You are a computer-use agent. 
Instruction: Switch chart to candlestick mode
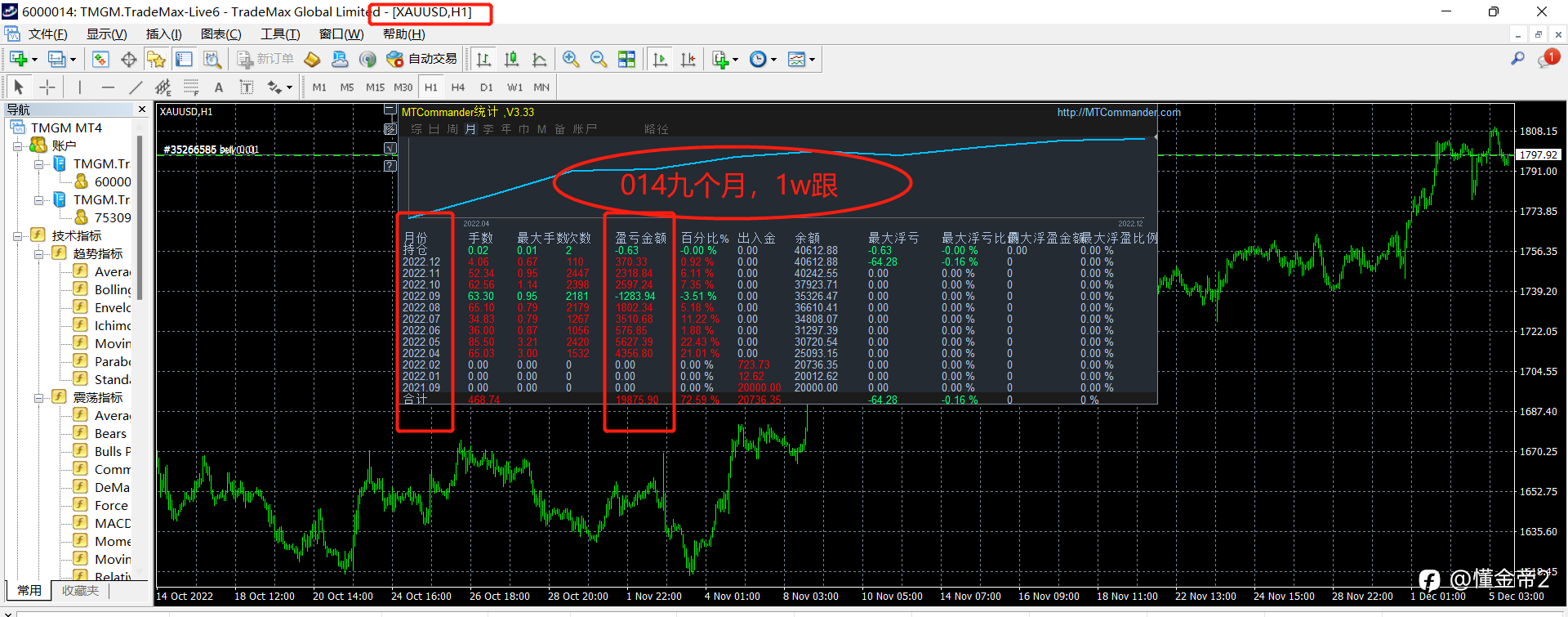pyautogui.click(x=511, y=59)
